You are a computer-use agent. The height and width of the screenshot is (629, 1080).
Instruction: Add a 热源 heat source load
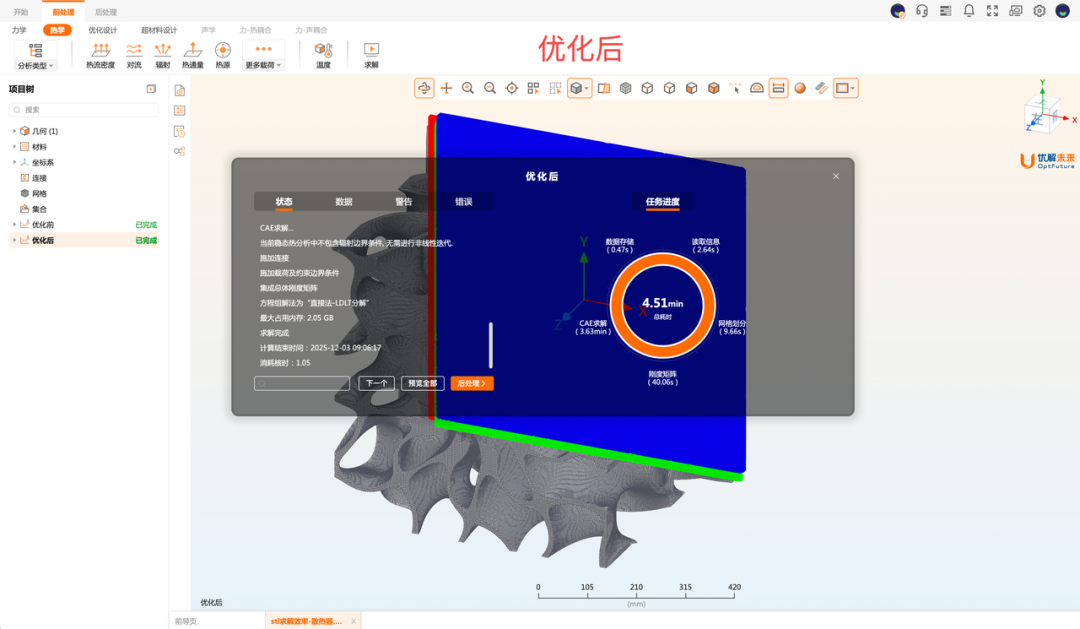click(223, 54)
